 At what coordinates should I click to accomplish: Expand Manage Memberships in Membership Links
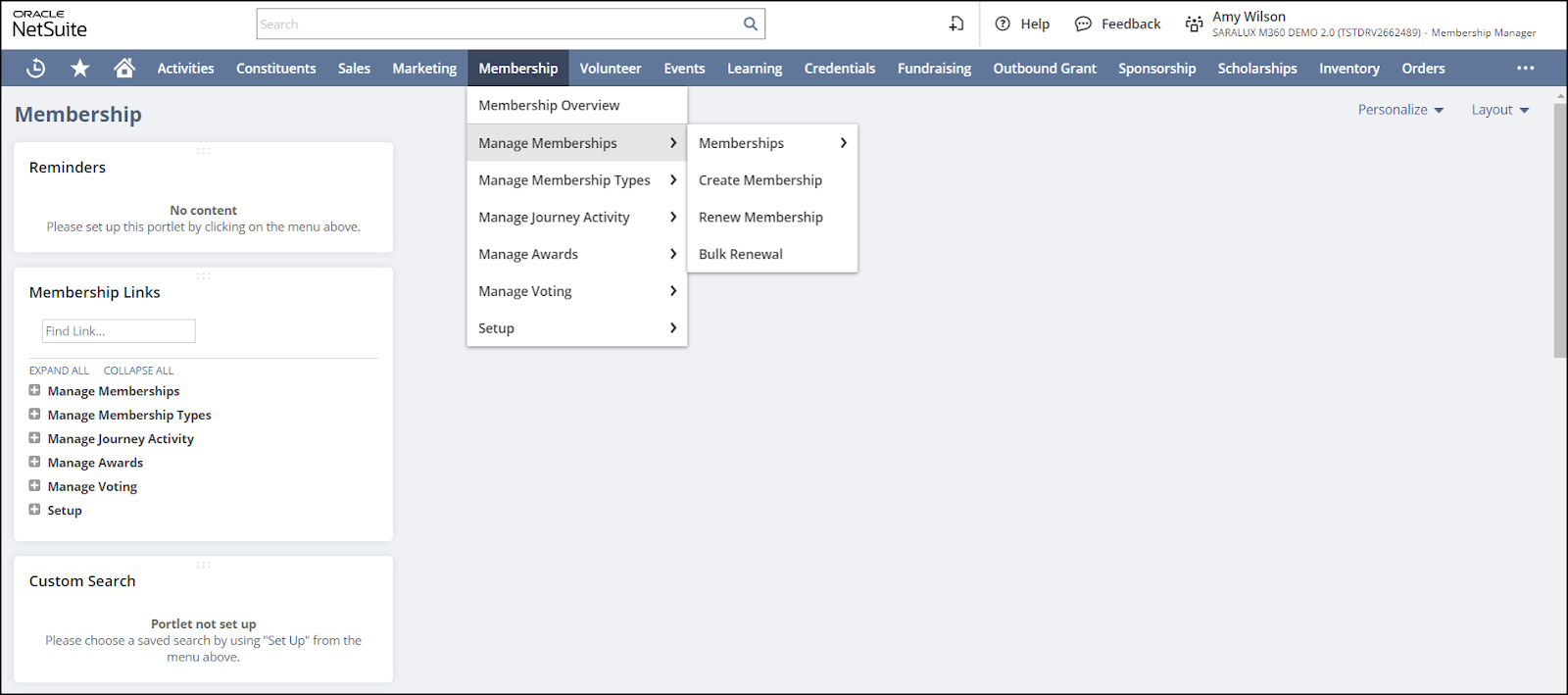click(x=34, y=390)
